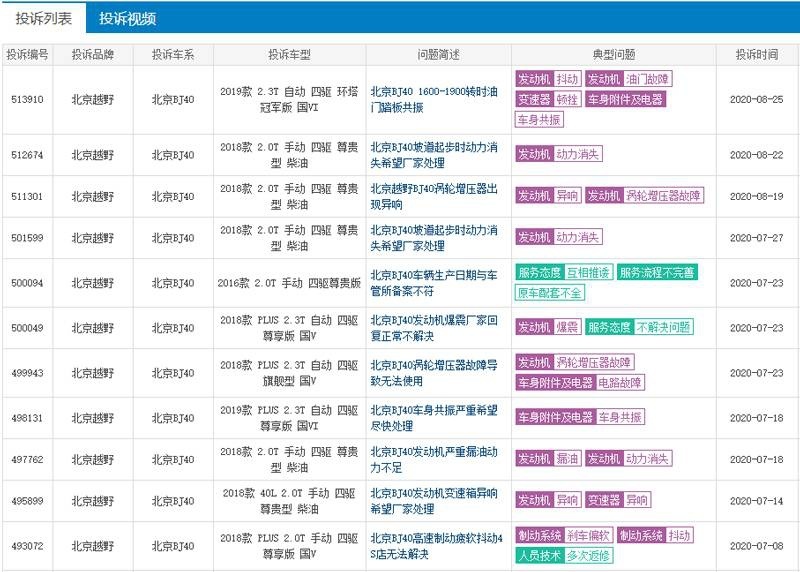800x572 pixels.
Task: Click the 投诉时间 column header
Action: tap(757, 55)
